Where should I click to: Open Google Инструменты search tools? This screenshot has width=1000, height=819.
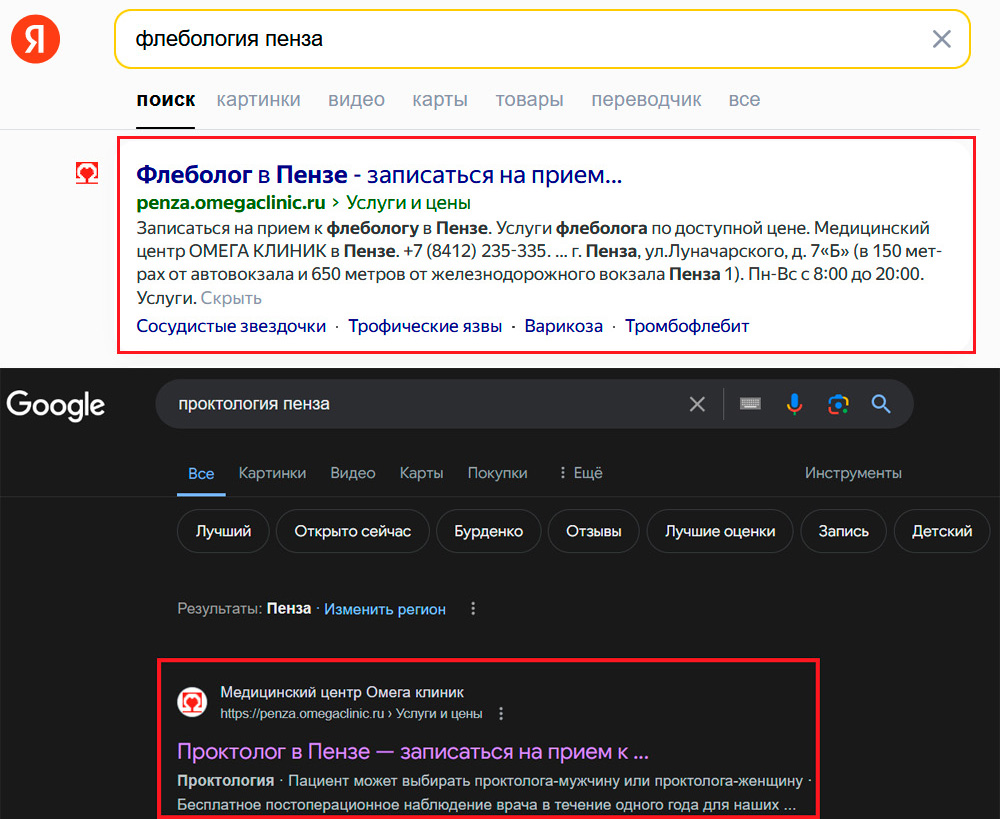pos(853,473)
